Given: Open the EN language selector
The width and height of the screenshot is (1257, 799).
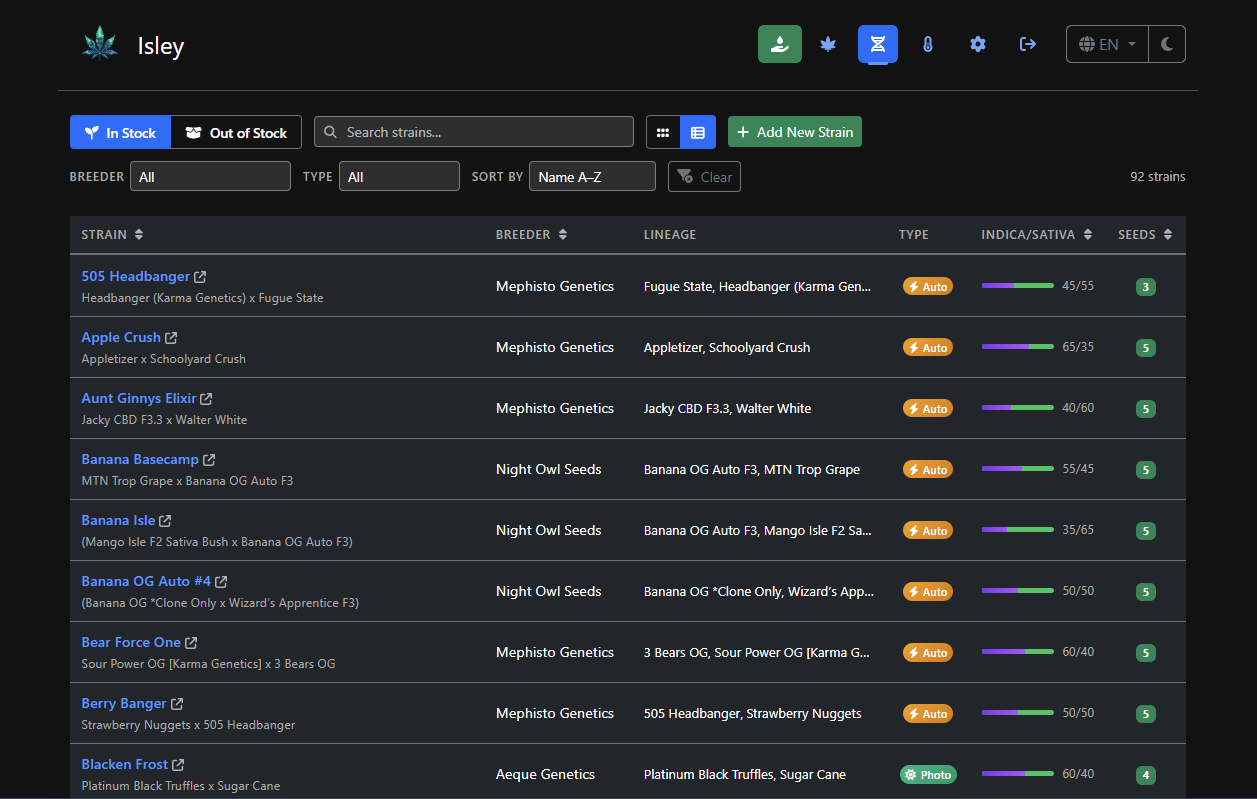Looking at the screenshot, I should tap(1107, 44).
